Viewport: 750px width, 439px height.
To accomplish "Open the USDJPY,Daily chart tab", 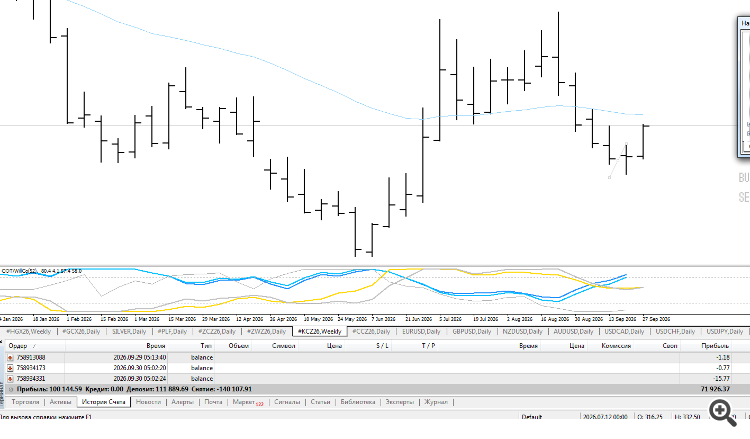I will click(x=725, y=331).
